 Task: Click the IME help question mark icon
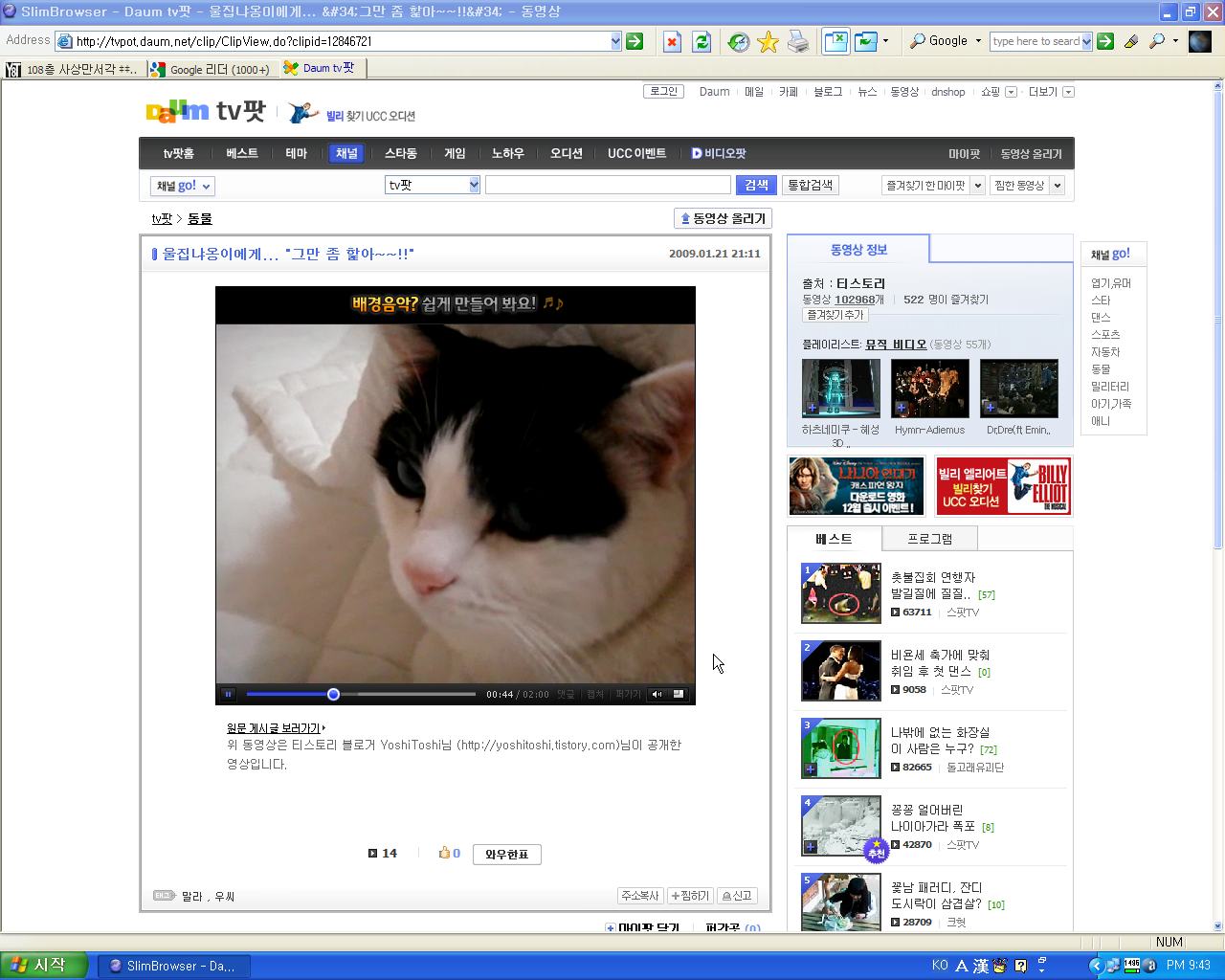(x=1020, y=966)
